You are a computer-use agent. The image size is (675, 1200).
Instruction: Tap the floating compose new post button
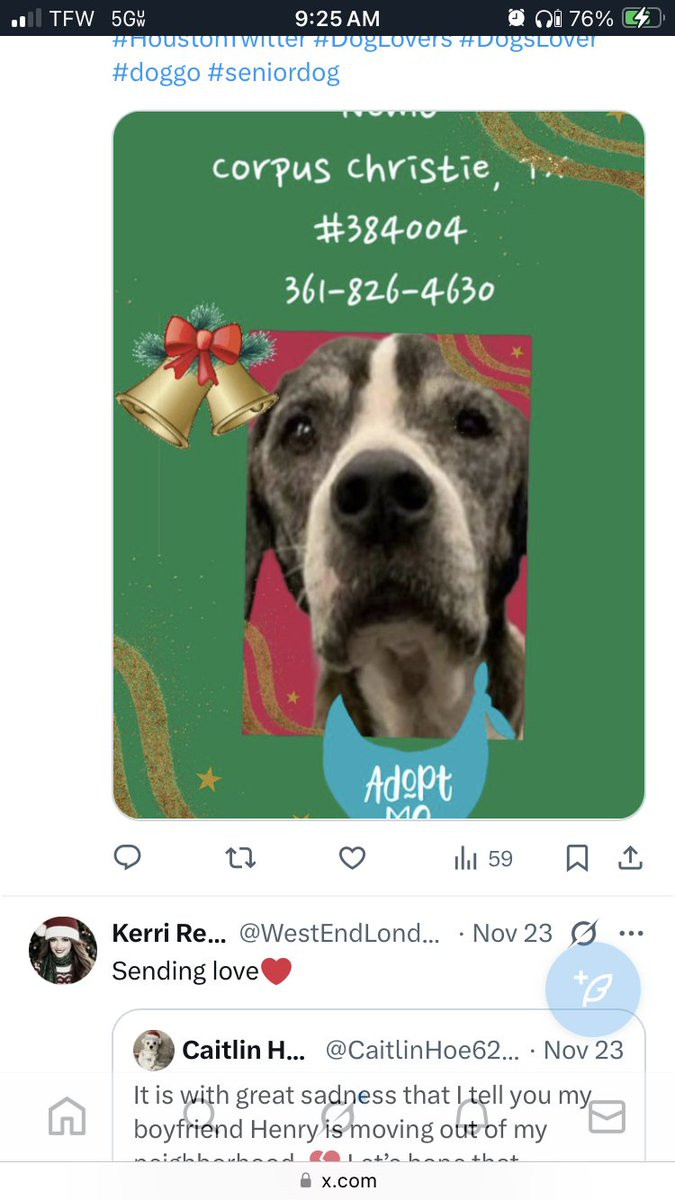tap(593, 988)
